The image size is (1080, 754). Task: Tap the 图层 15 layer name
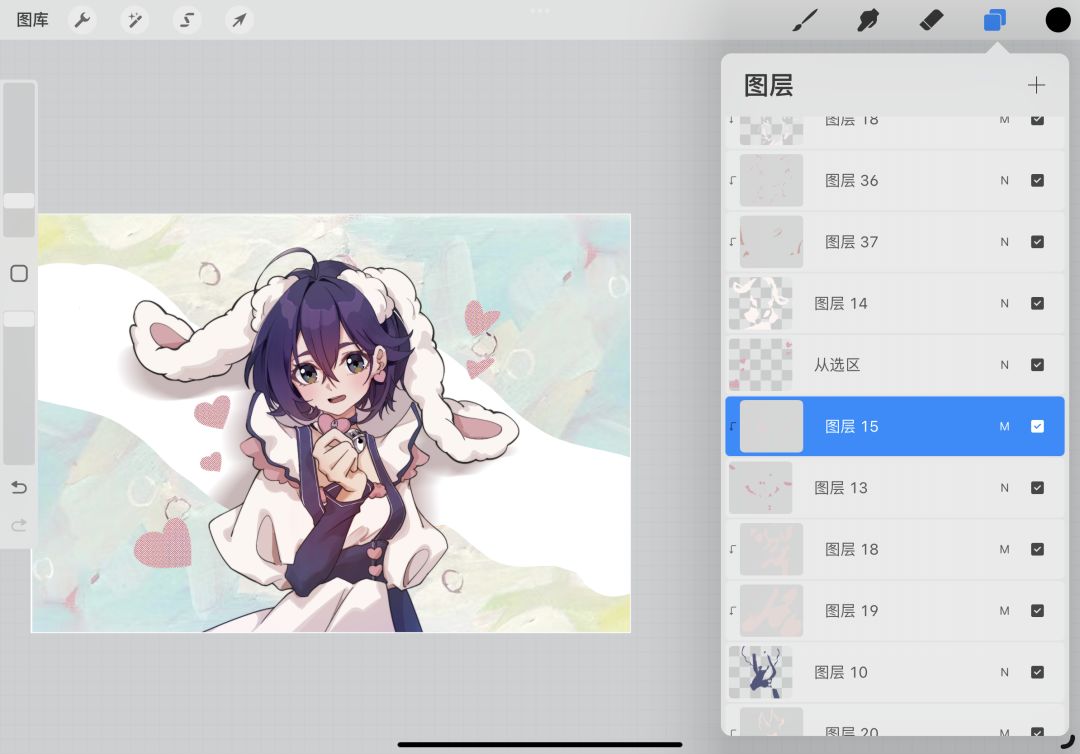click(x=851, y=426)
